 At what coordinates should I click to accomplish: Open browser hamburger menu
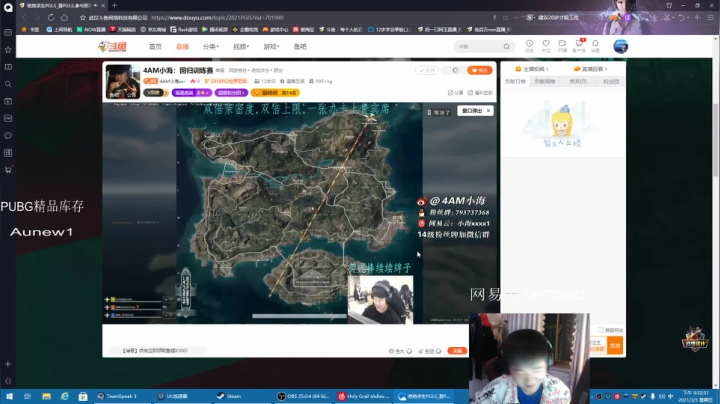coord(710,17)
